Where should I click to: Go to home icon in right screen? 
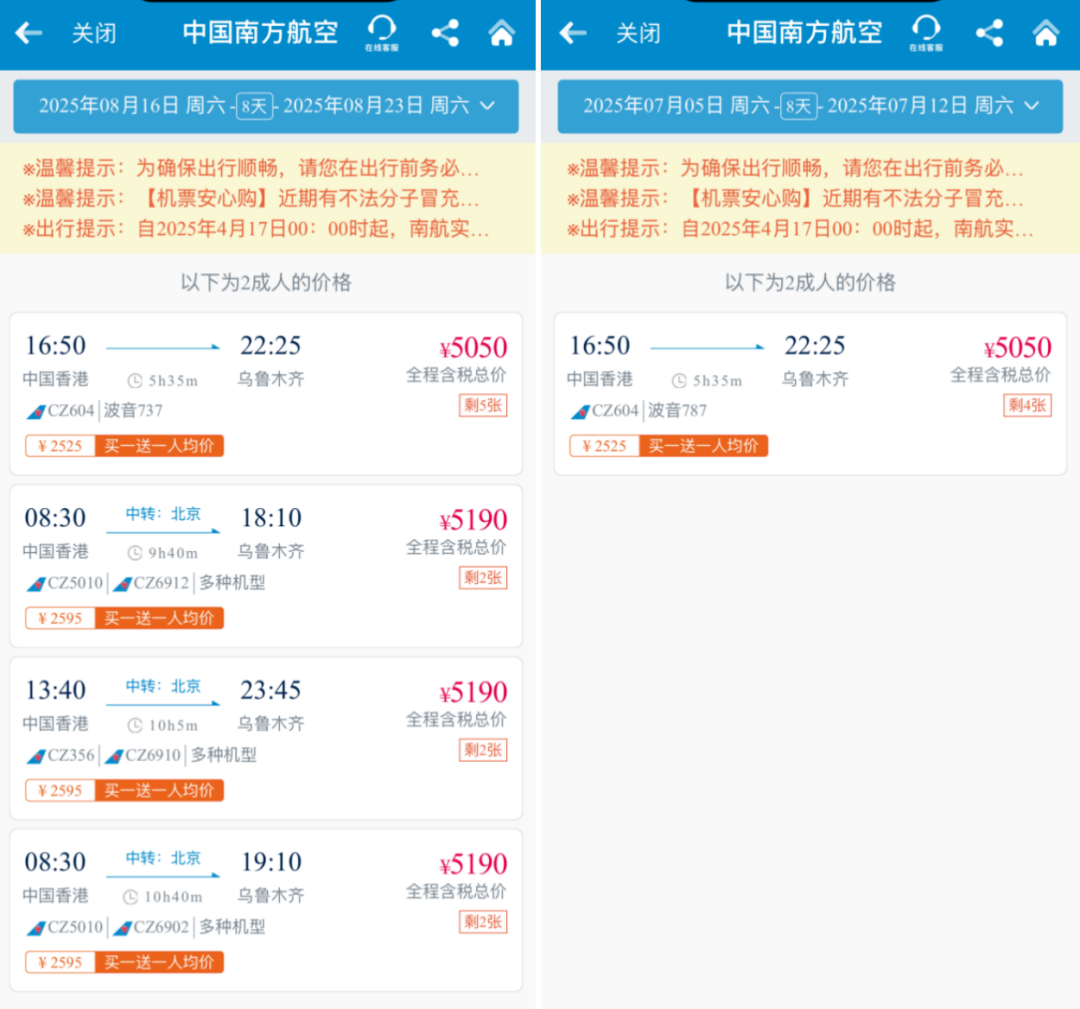[x=1046, y=32]
